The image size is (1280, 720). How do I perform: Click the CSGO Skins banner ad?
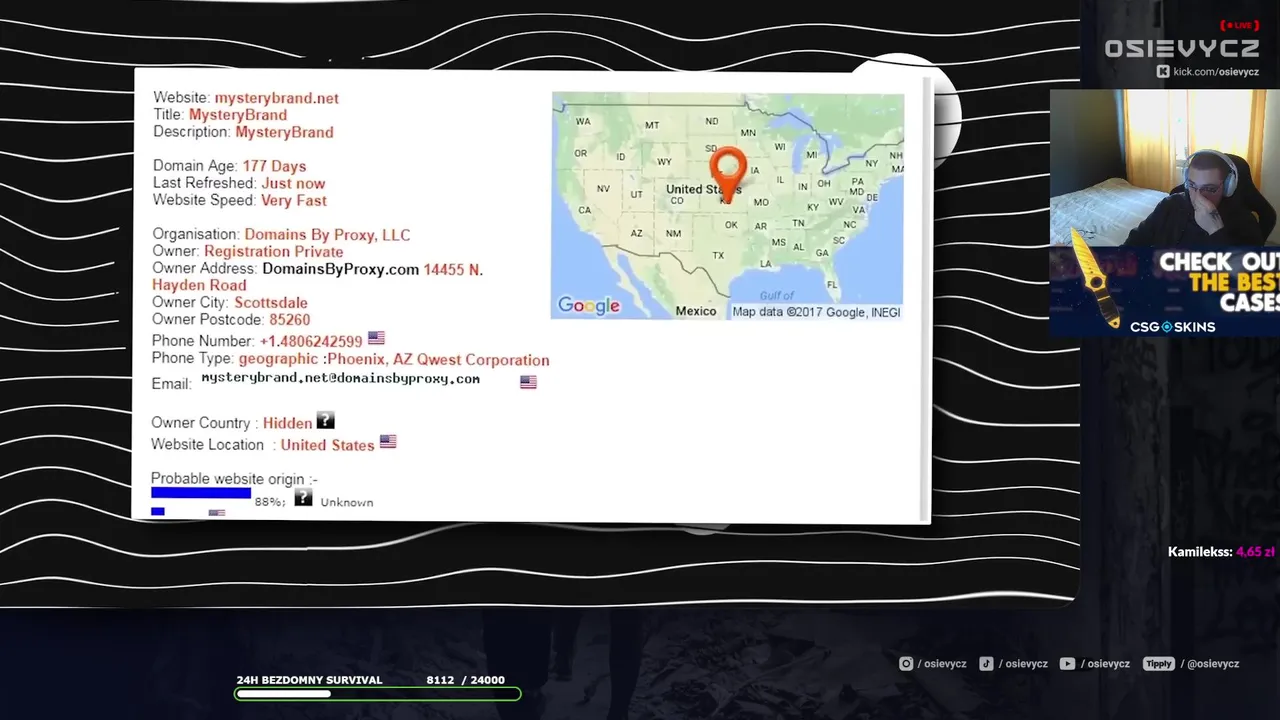click(x=1165, y=292)
